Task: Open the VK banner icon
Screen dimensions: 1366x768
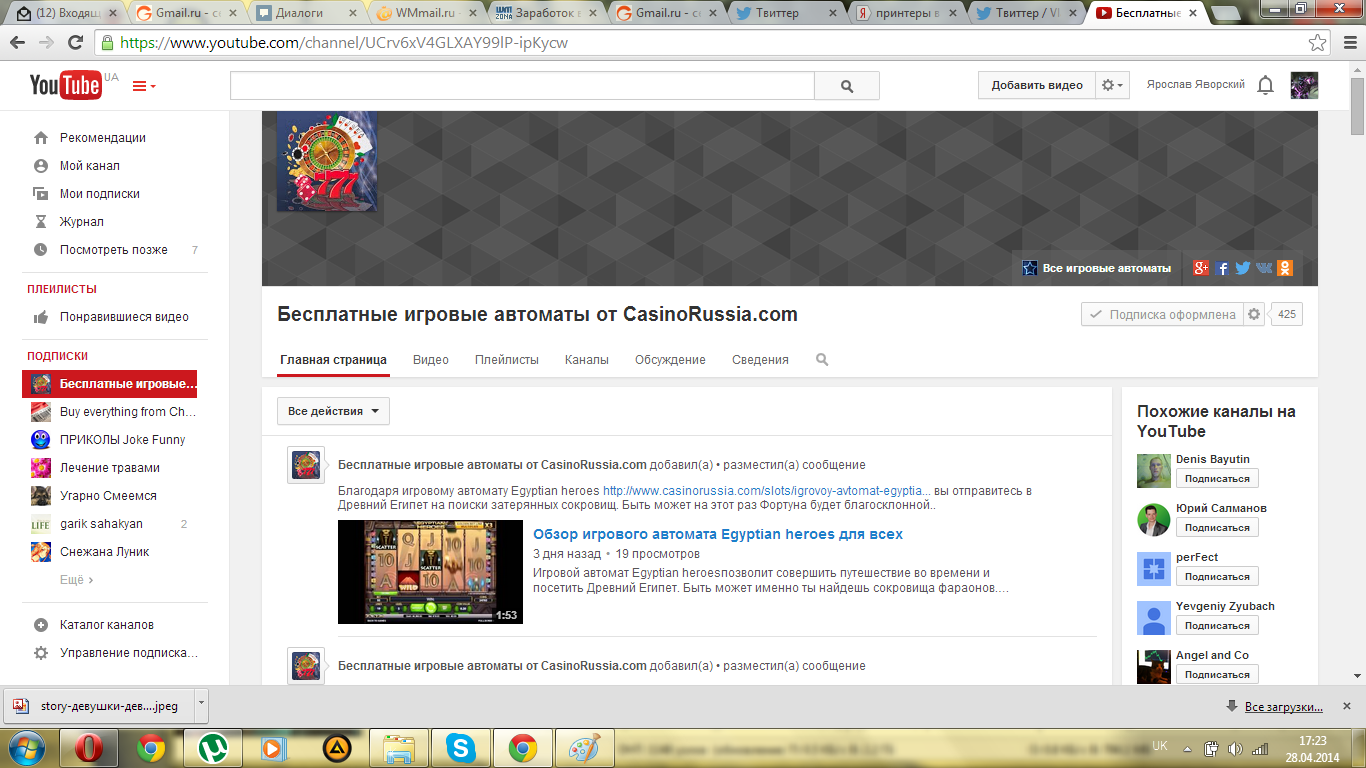Action: click(x=1264, y=268)
